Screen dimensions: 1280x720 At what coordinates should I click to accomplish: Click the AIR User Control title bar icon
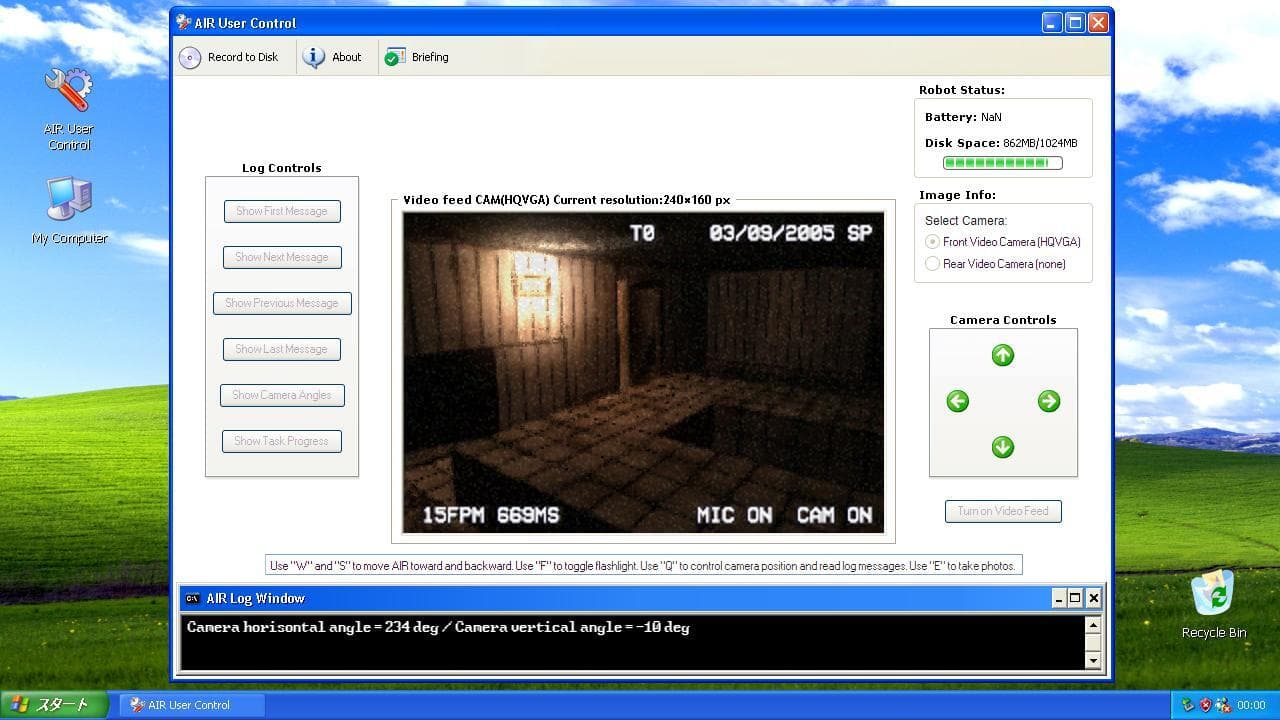183,22
